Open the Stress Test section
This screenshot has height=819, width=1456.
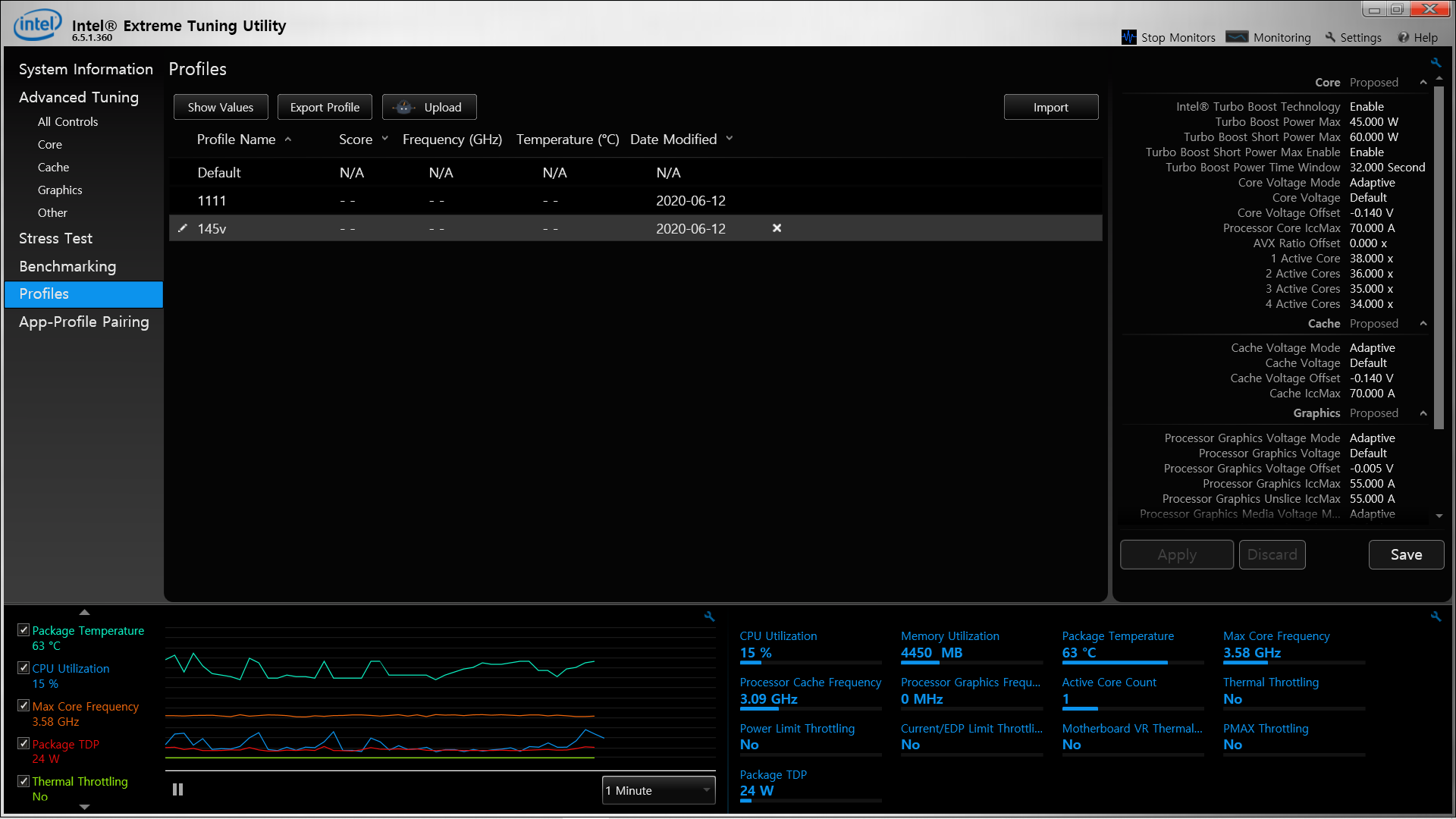click(x=55, y=238)
